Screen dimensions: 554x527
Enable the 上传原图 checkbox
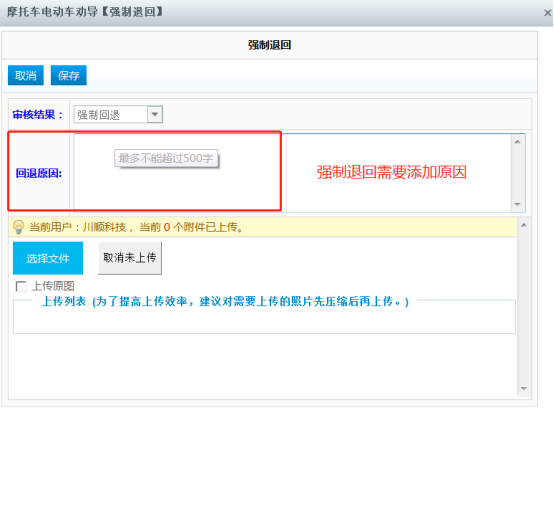pos(21,286)
